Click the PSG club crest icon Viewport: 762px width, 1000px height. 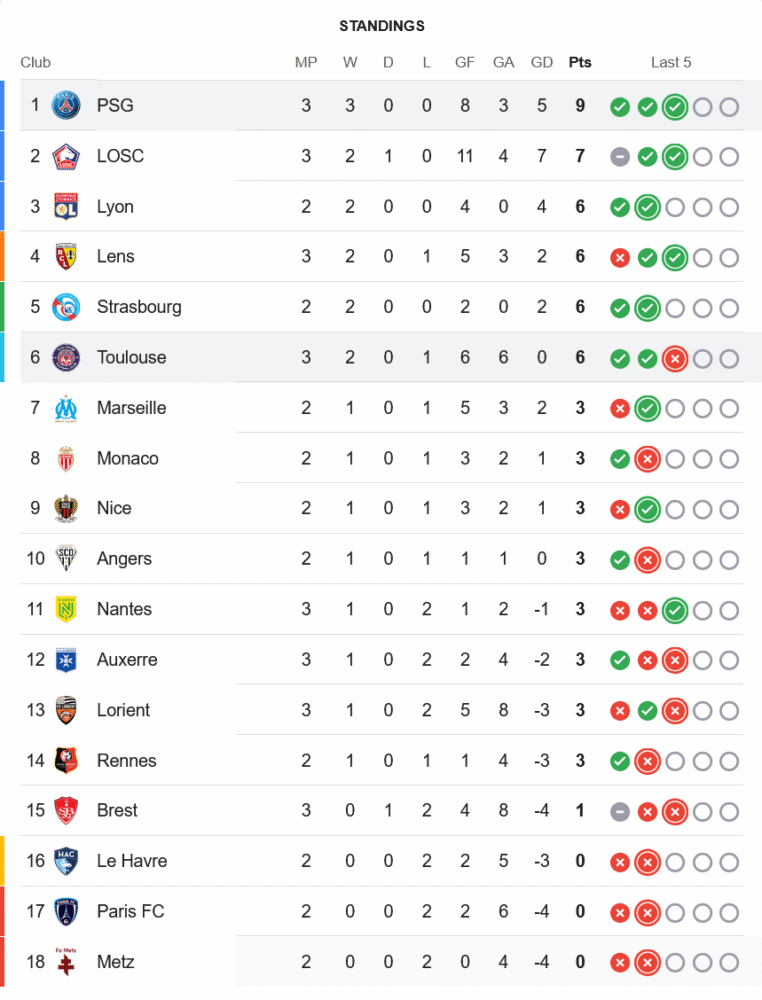coord(66,105)
